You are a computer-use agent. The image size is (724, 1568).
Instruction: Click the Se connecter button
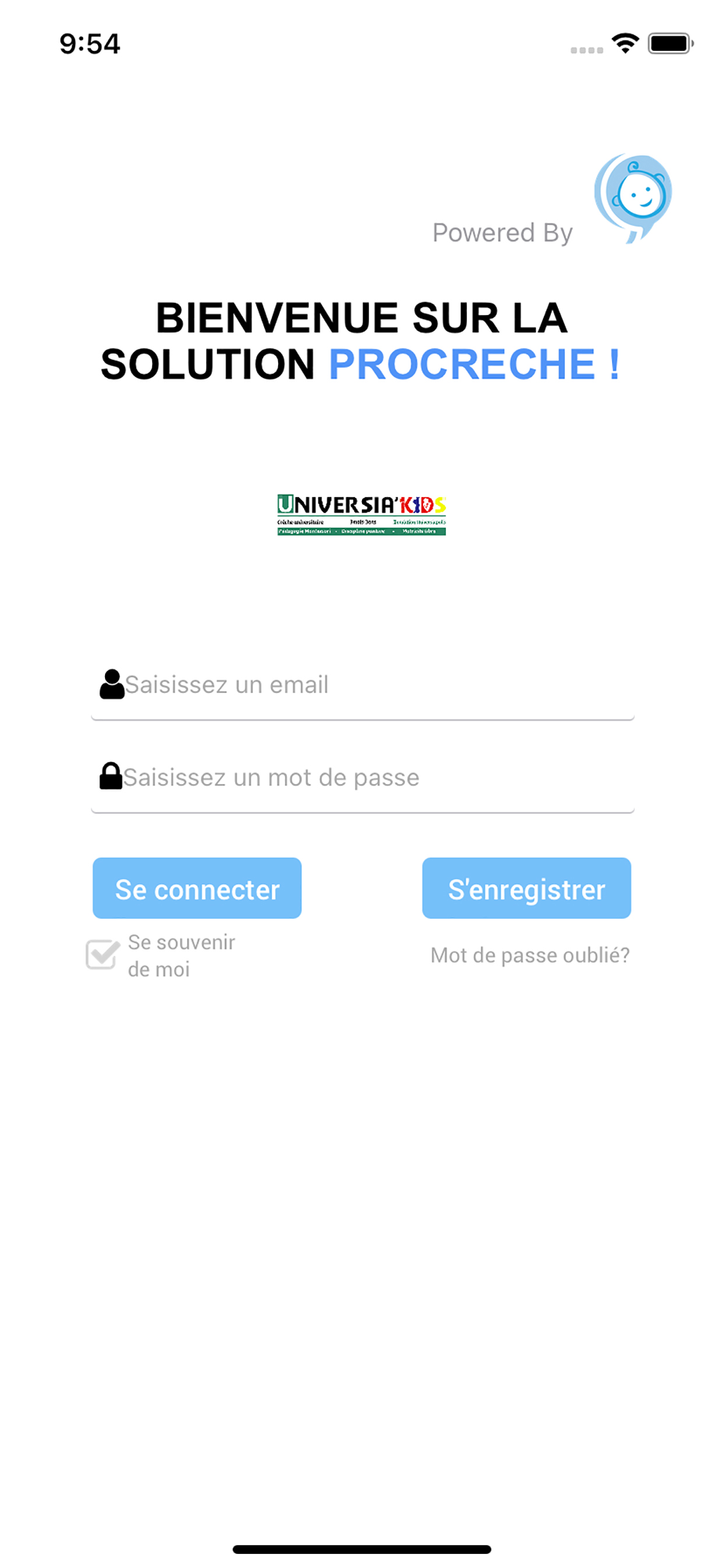point(197,888)
